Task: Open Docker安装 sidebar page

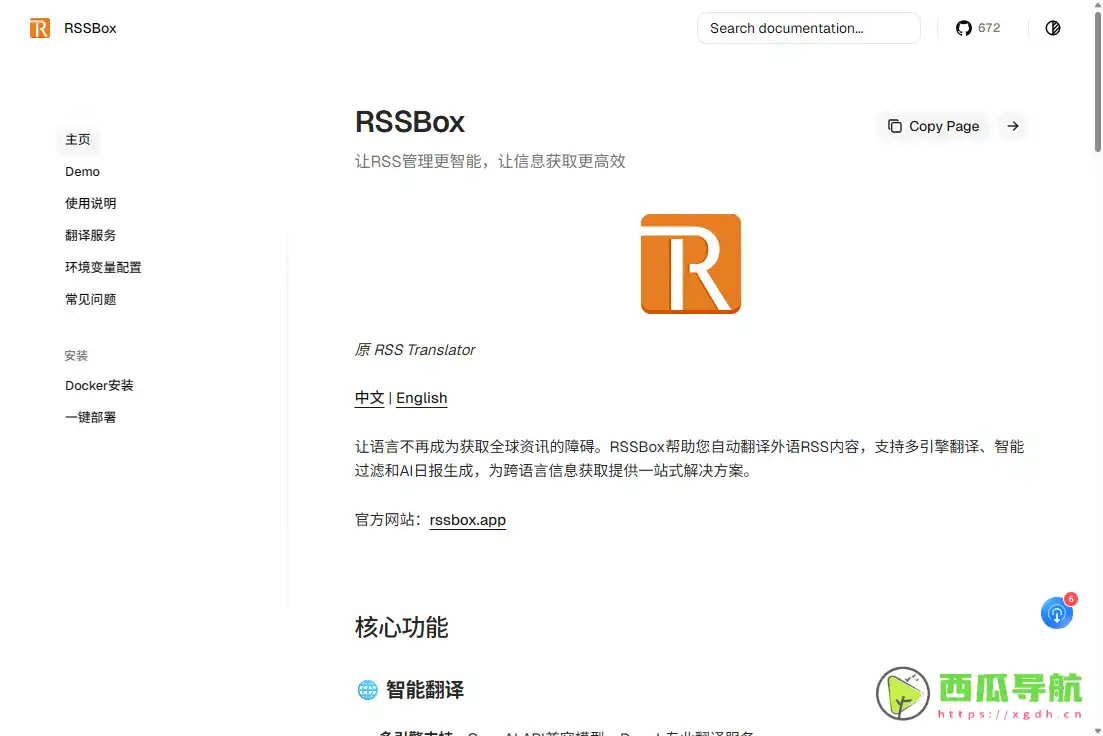Action: coord(99,386)
